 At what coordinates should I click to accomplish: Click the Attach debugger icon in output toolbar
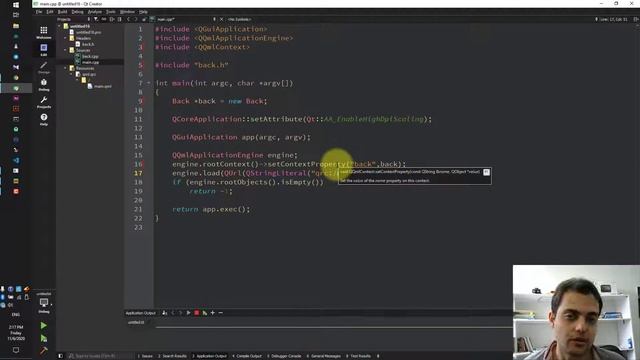click(164, 313)
